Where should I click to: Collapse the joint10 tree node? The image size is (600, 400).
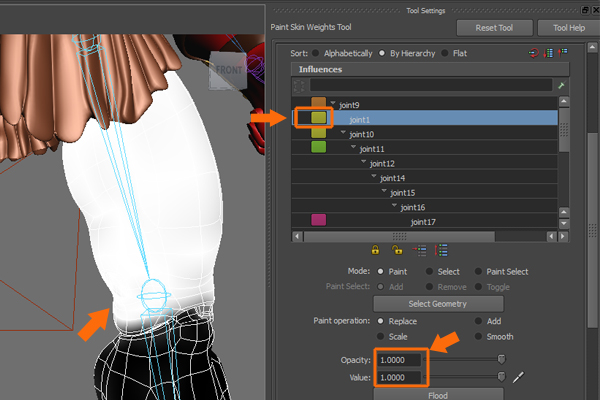point(343,132)
